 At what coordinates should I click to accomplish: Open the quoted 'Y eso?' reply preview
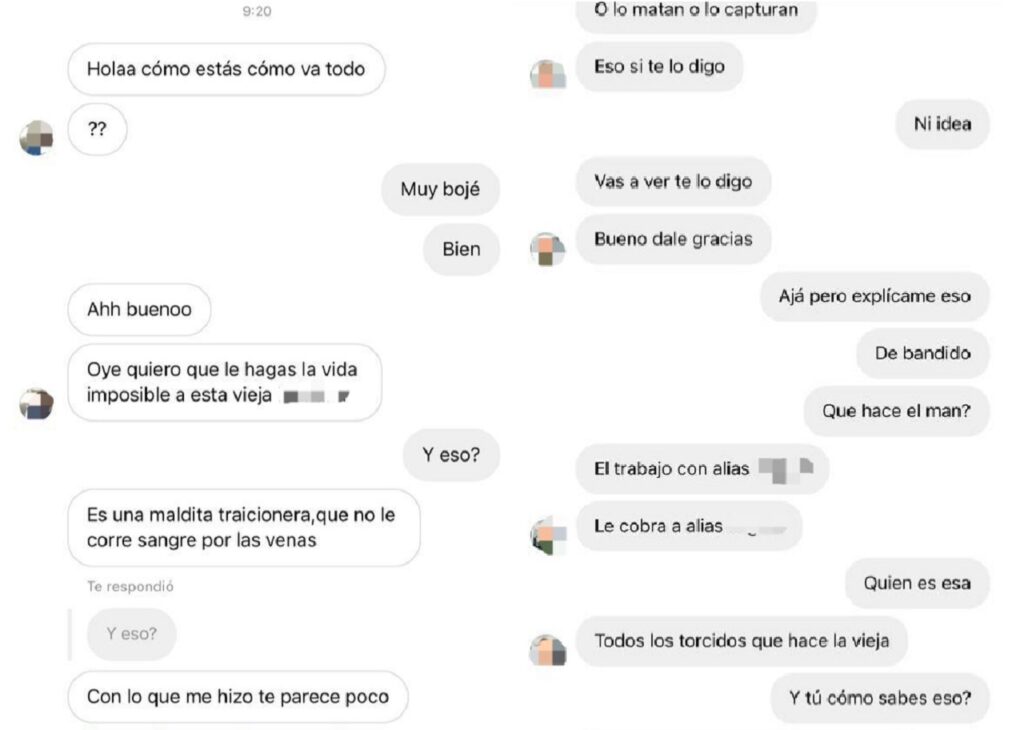[x=131, y=634]
